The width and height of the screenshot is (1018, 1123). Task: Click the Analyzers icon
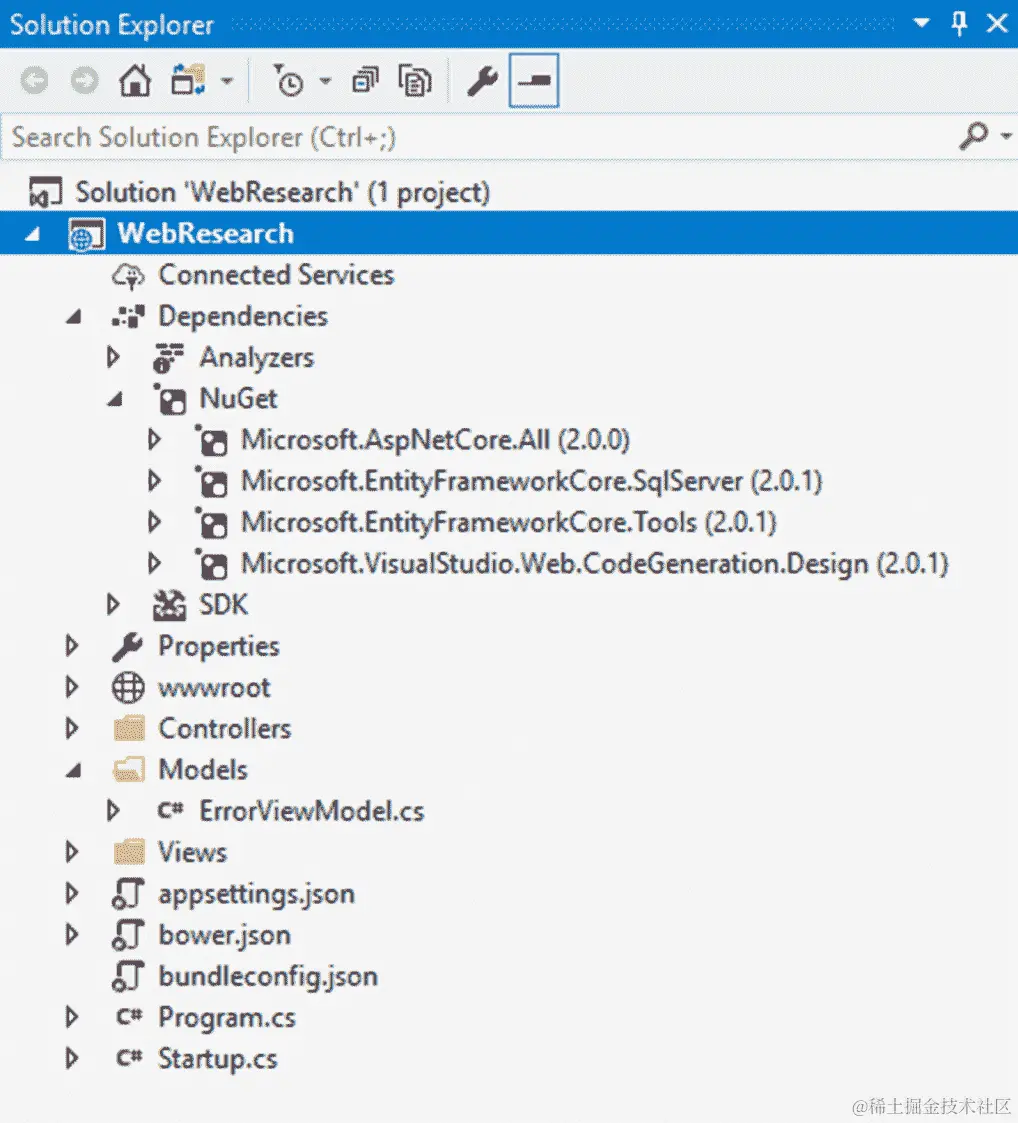169,358
